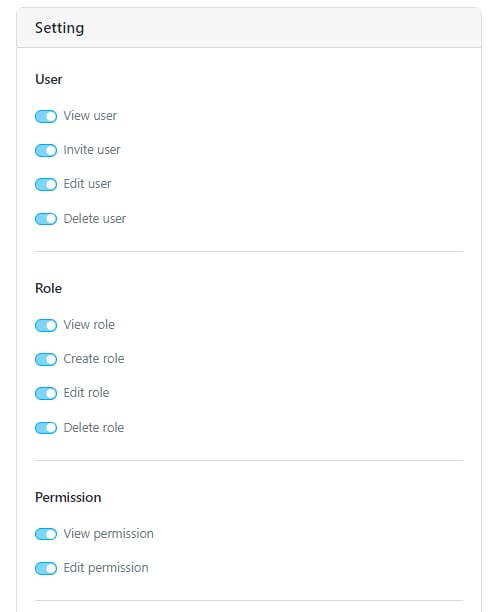Click the Edit permission label text

tap(106, 568)
